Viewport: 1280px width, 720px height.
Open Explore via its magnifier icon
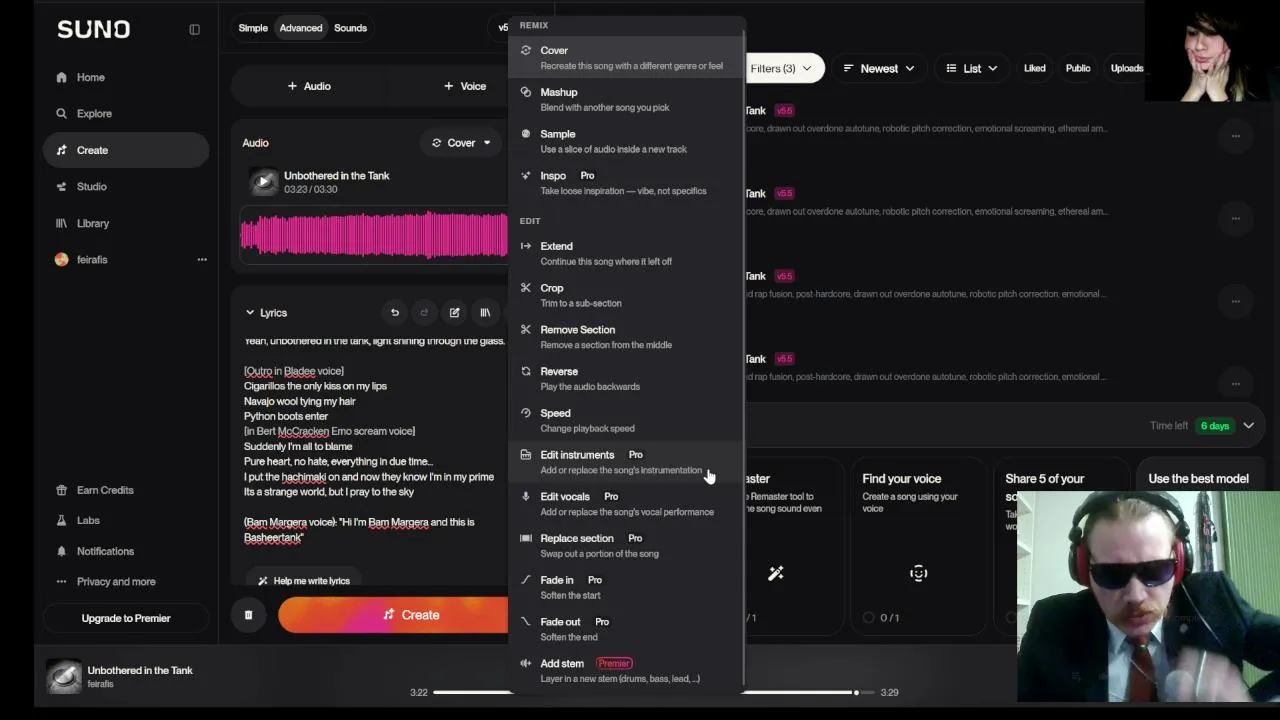pos(62,114)
